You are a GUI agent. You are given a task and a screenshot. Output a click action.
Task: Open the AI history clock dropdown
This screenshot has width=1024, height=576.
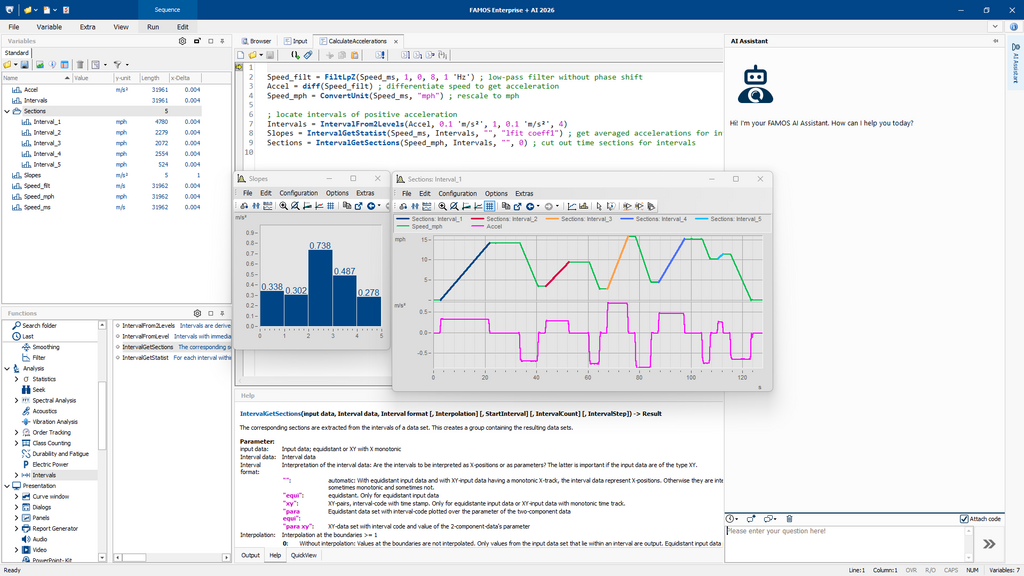735,519
